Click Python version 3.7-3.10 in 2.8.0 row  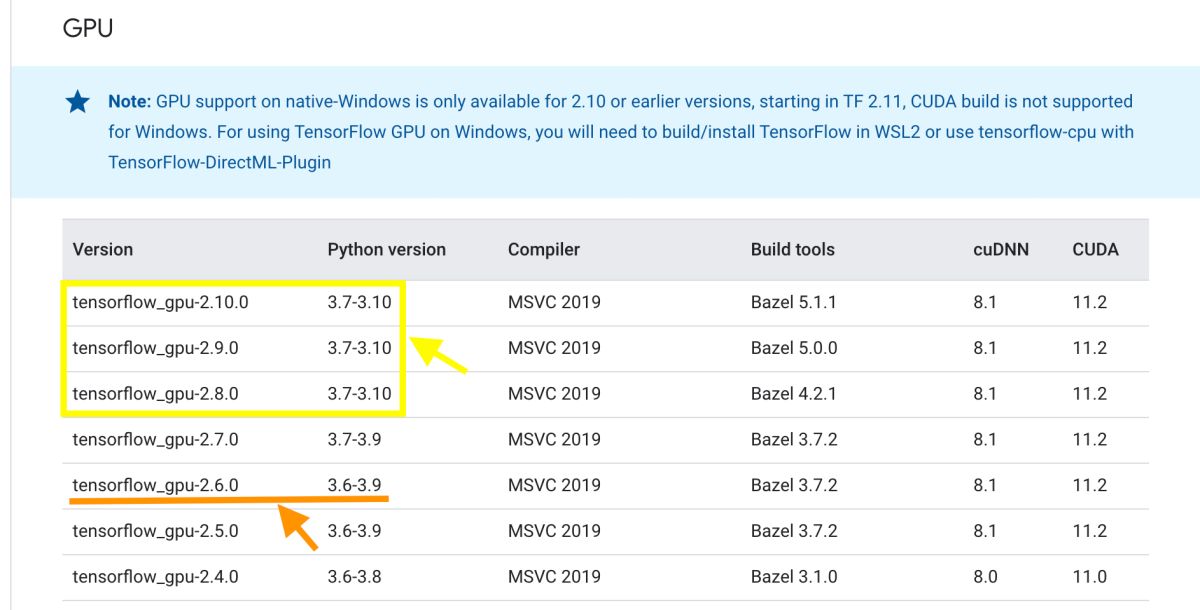coord(360,394)
